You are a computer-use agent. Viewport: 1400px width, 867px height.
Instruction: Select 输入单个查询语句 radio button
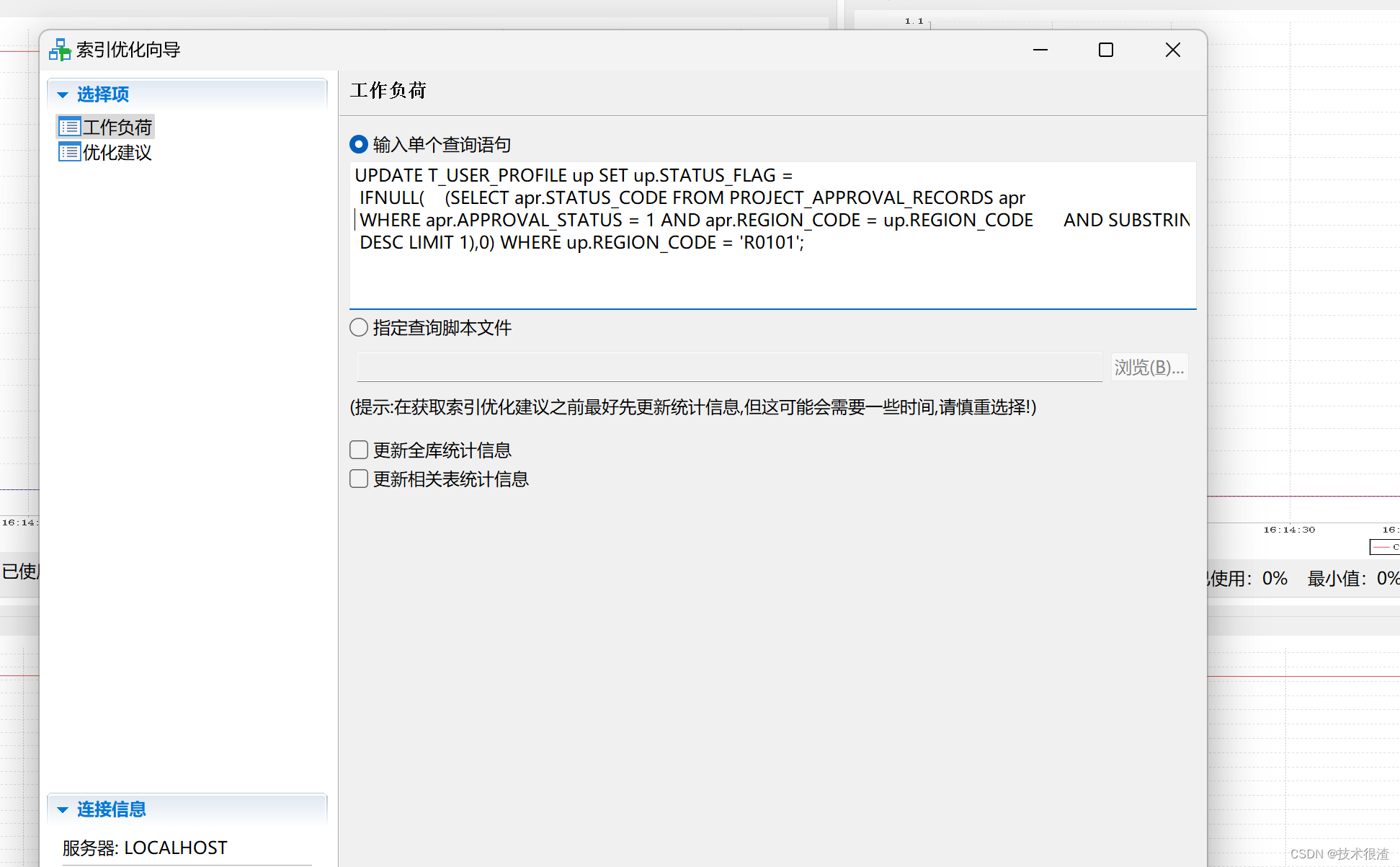(359, 144)
